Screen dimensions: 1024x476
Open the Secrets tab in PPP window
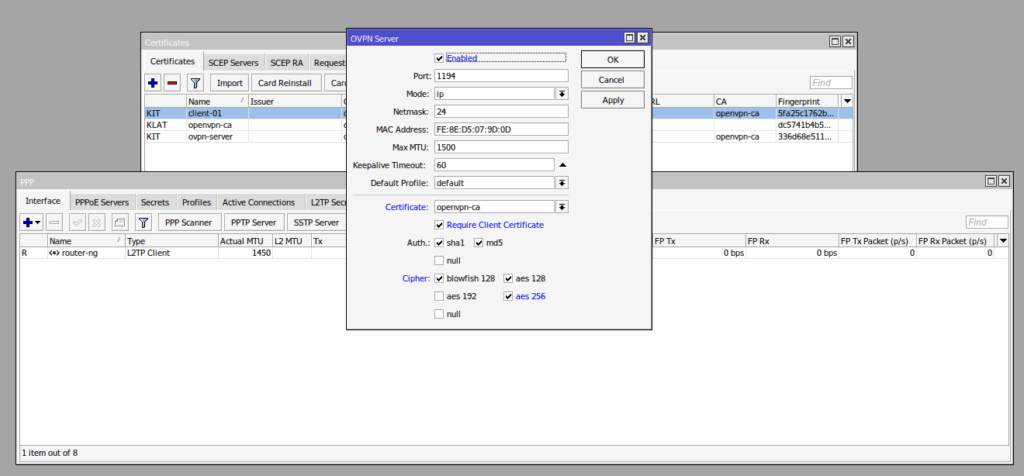(154, 202)
